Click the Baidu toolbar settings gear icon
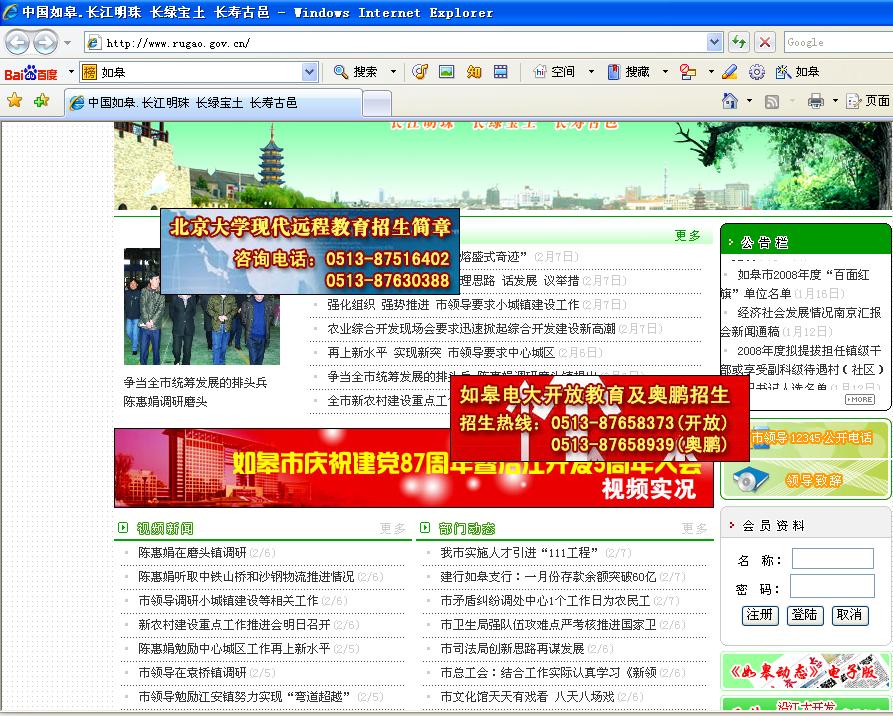Viewport: 893px width, 716px height. tap(757, 72)
